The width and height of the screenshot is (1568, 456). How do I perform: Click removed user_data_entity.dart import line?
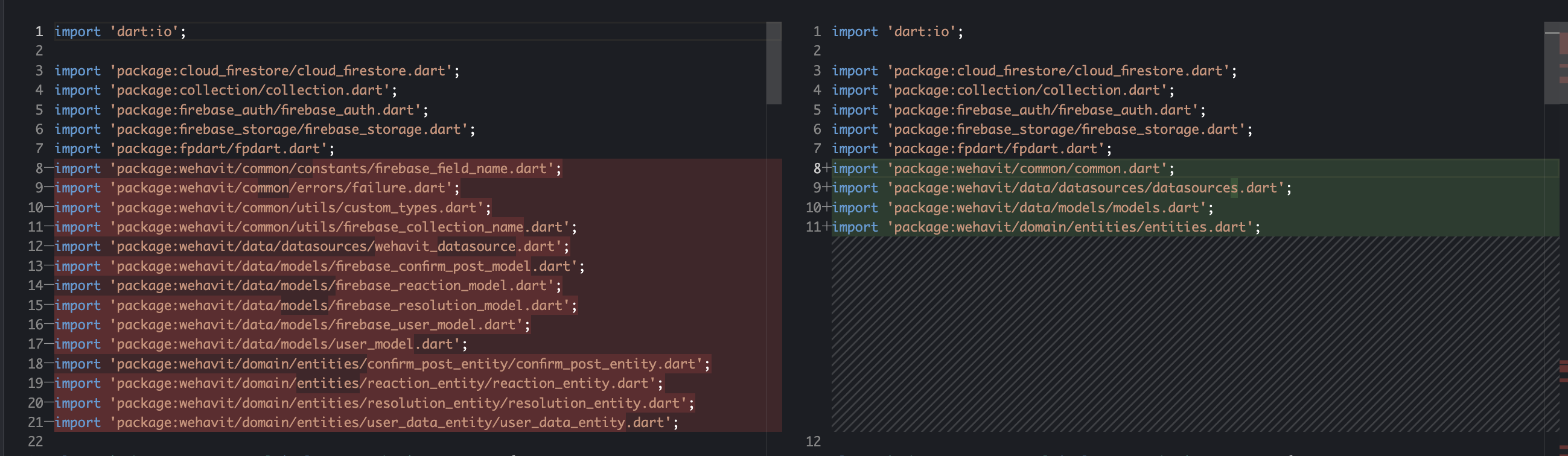[366, 422]
